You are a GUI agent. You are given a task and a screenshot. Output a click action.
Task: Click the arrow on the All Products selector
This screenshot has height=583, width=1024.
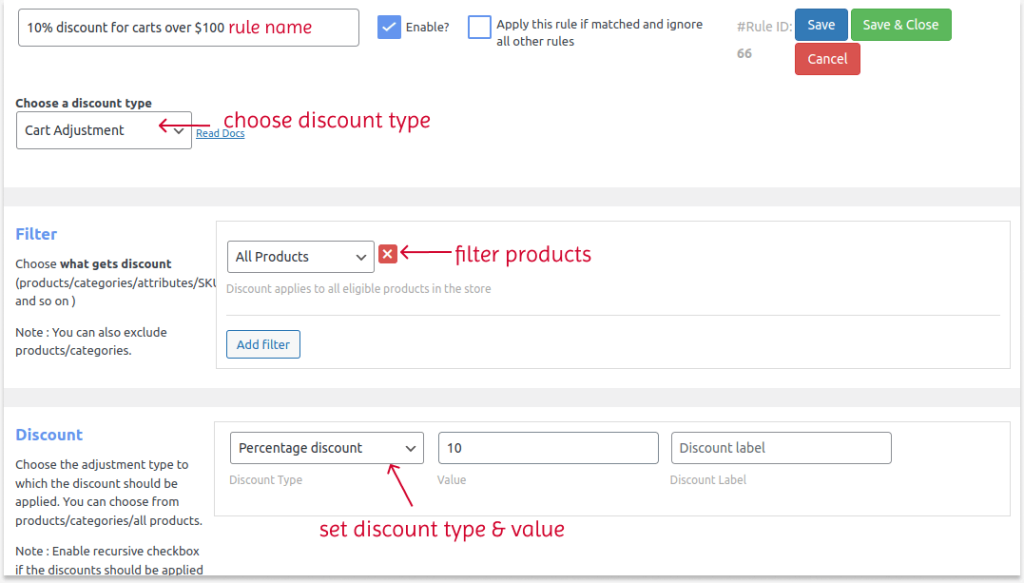[x=362, y=256]
